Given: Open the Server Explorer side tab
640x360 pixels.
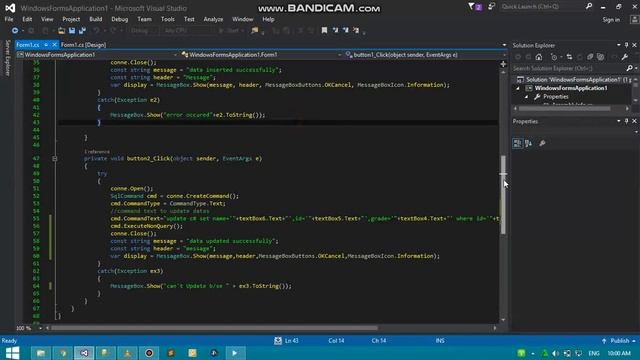Looking at the screenshot, I should coord(7,58).
